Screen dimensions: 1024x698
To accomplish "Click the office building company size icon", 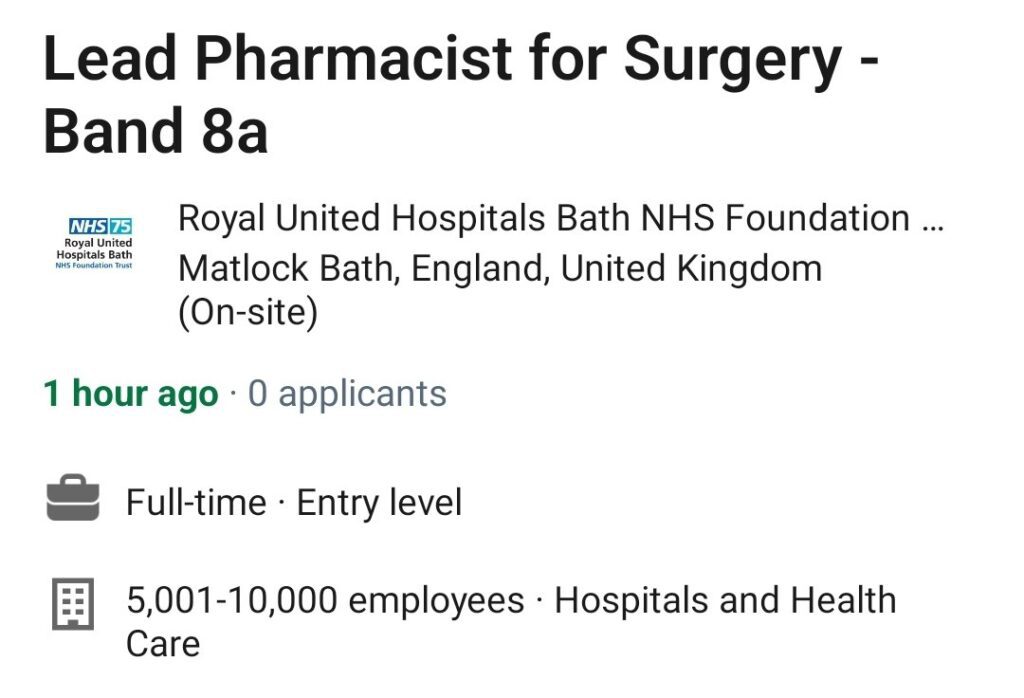I will pyautogui.click(x=73, y=604).
